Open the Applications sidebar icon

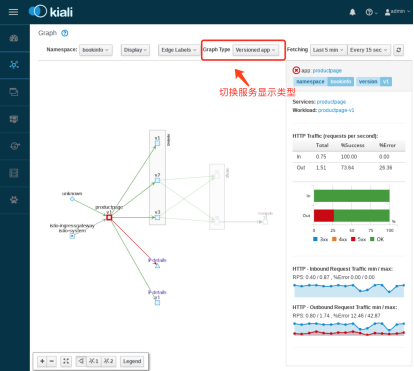tap(14, 92)
